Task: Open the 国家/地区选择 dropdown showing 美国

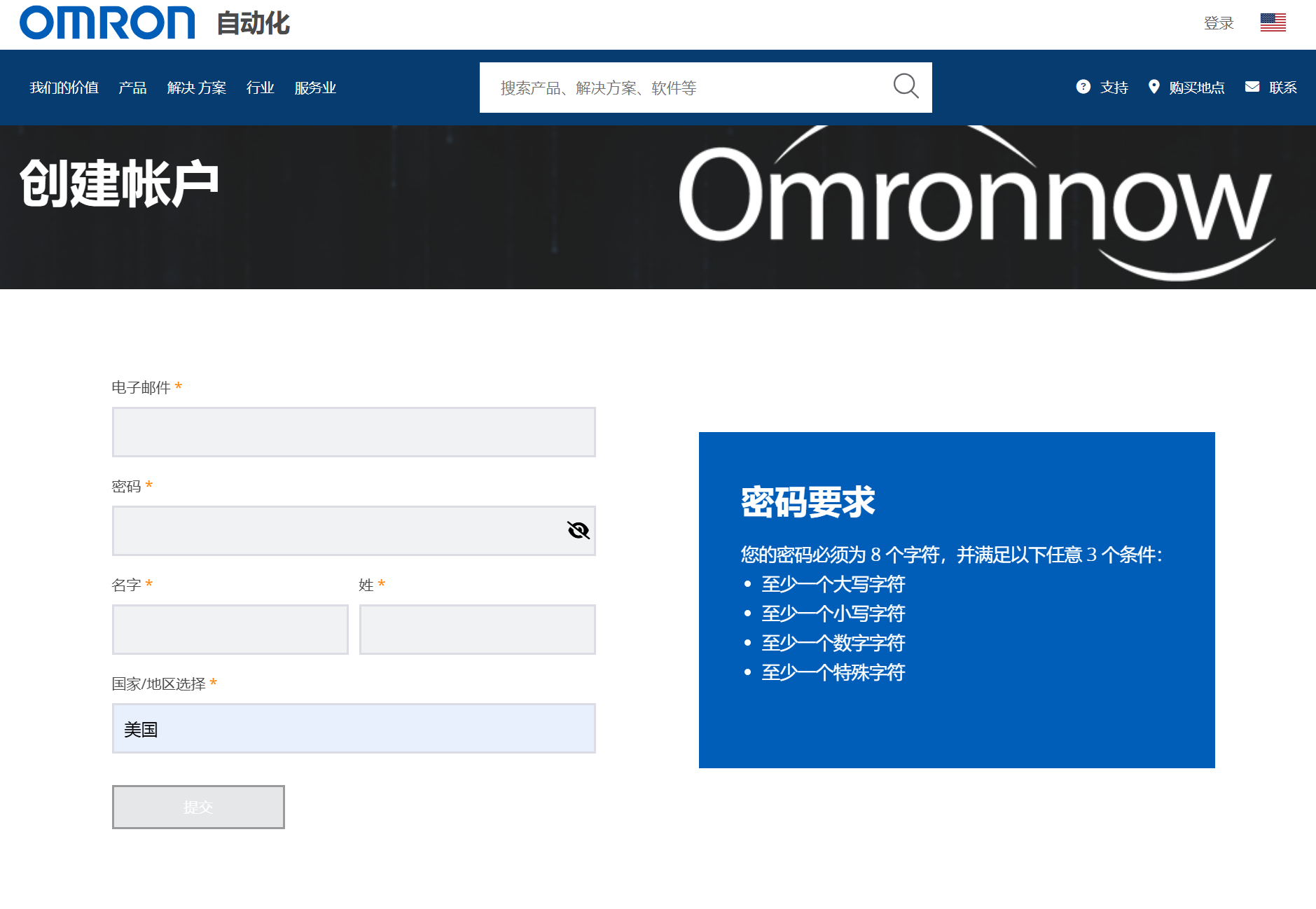Action: [354, 728]
